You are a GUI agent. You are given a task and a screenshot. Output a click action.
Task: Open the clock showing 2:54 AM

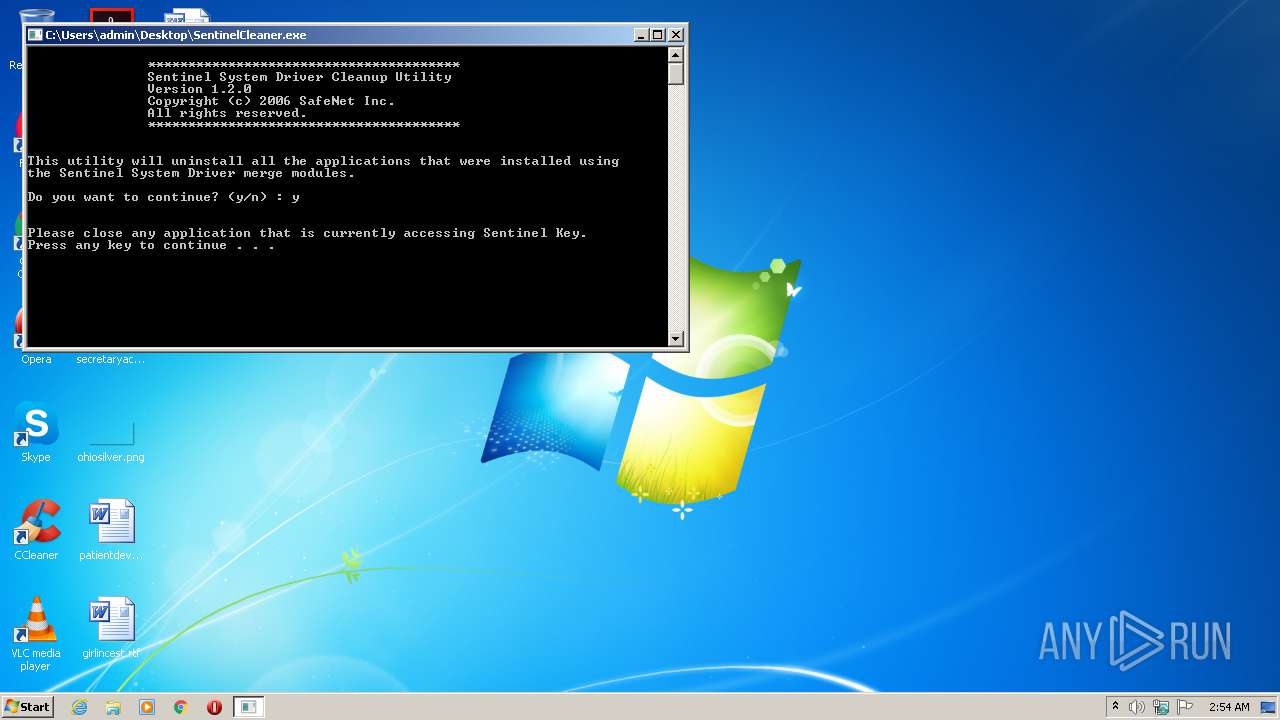click(x=1229, y=707)
